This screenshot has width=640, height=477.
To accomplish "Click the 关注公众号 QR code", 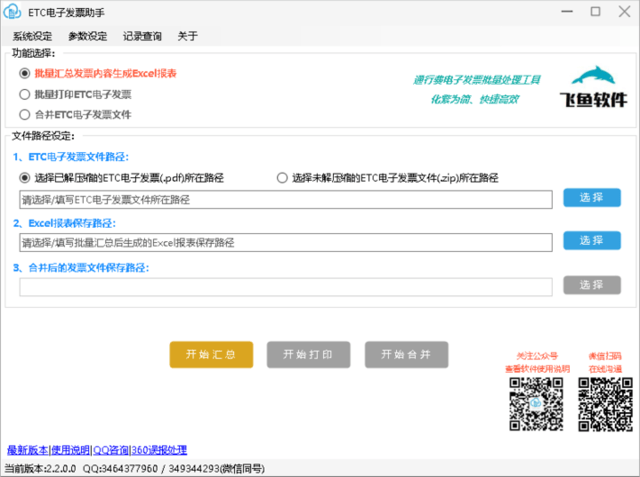I will pyautogui.click(x=536, y=404).
